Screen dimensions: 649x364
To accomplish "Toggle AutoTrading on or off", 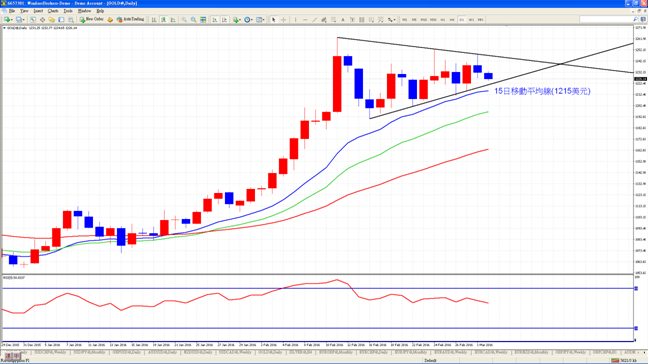I will (130, 19).
